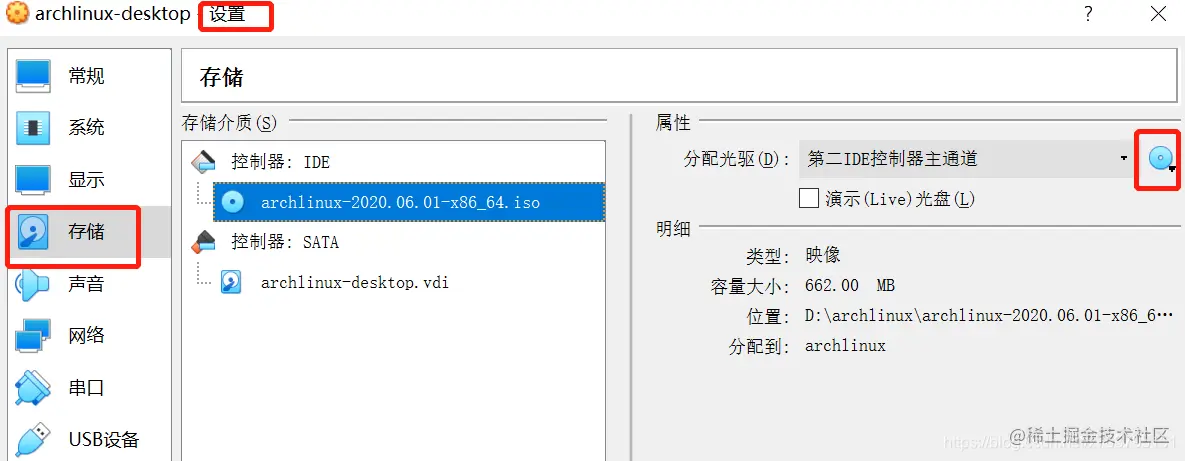Select archlinux-2020.06.01-x86_64.iso in storage tree
This screenshot has height=461, width=1185.
click(x=409, y=202)
